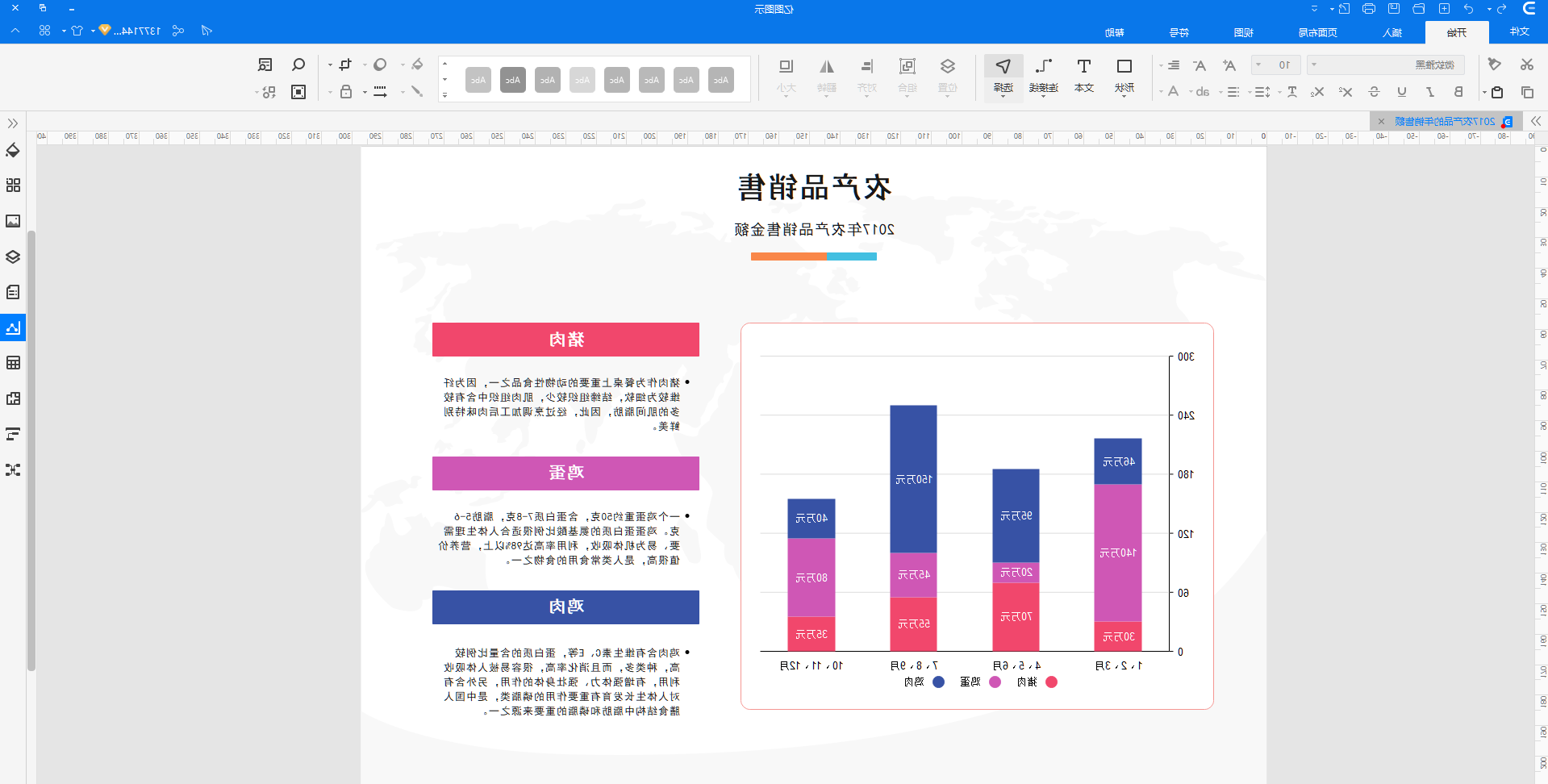Expand the font color A dropdown arrow
This screenshot has width=1548, height=784.
pyautogui.click(x=1162, y=93)
